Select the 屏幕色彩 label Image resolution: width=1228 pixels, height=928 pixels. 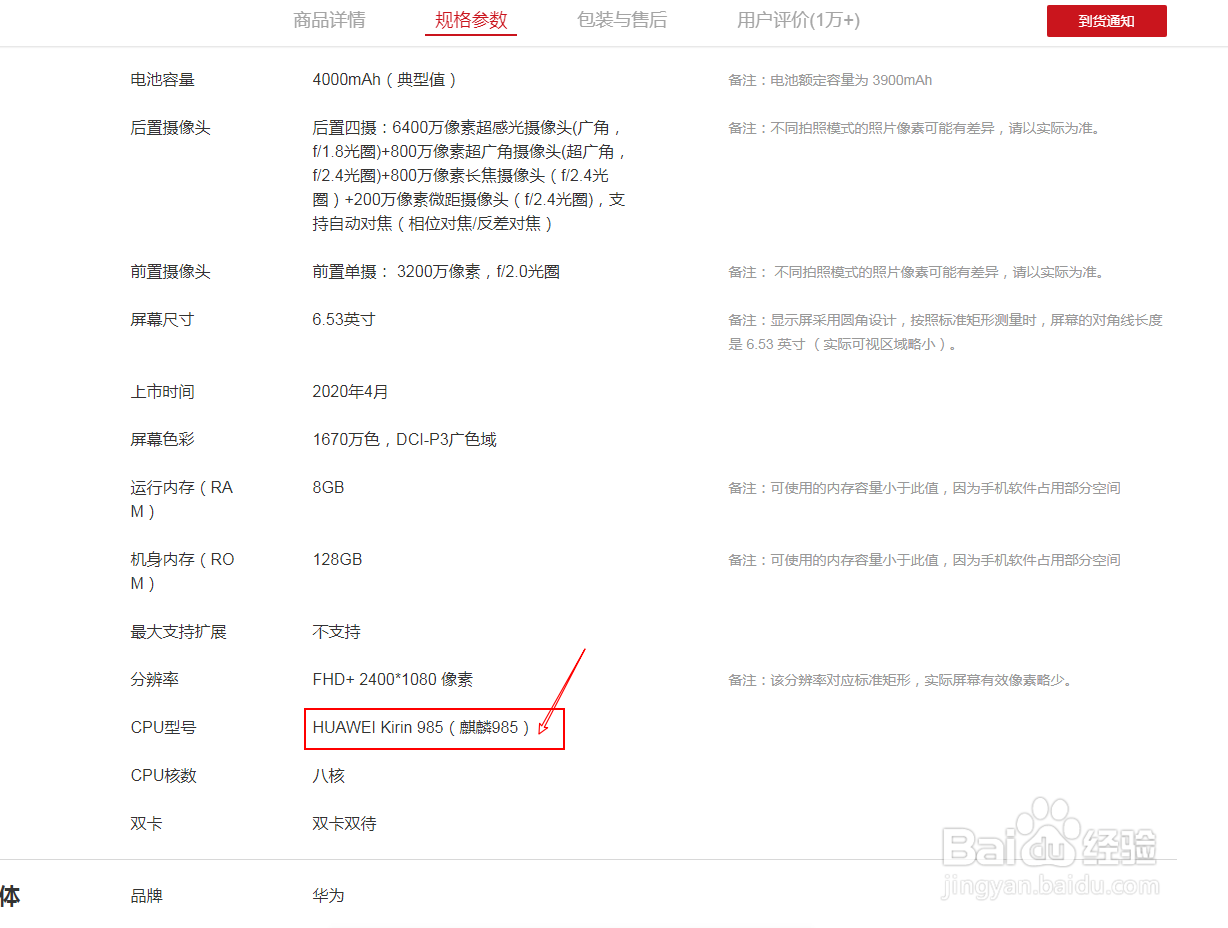tap(163, 440)
